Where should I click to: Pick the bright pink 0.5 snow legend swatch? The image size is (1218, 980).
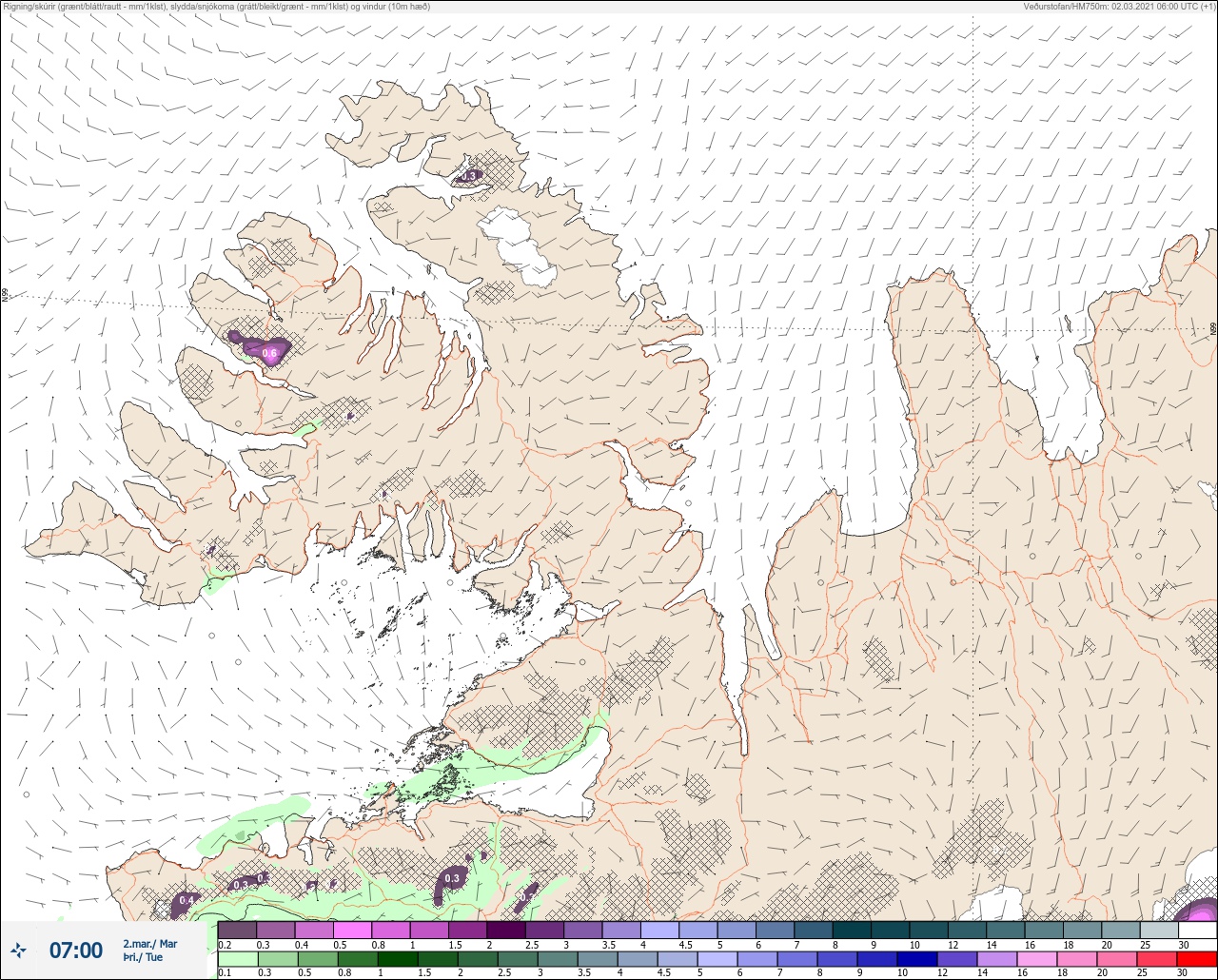coord(352,930)
